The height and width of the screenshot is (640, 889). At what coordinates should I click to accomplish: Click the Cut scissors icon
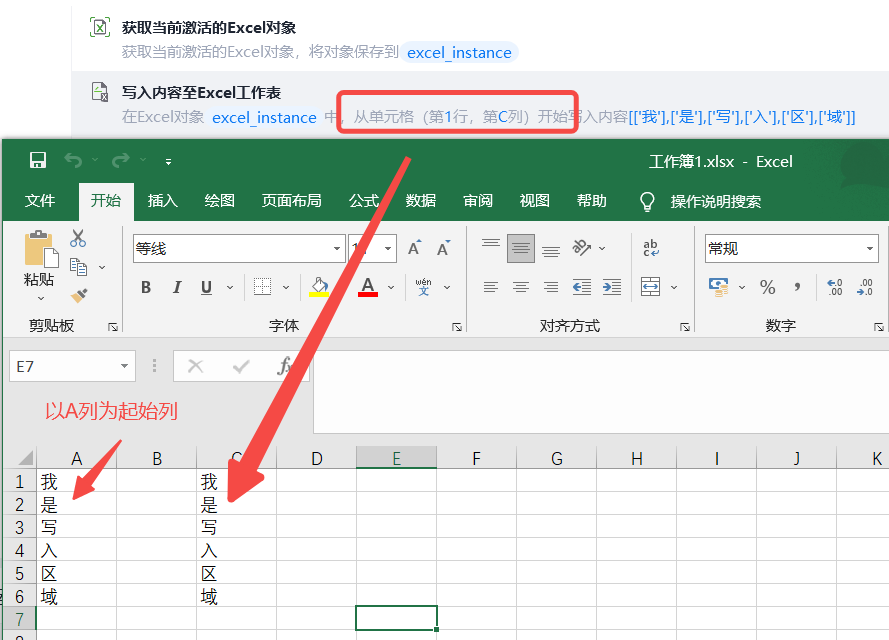point(78,239)
